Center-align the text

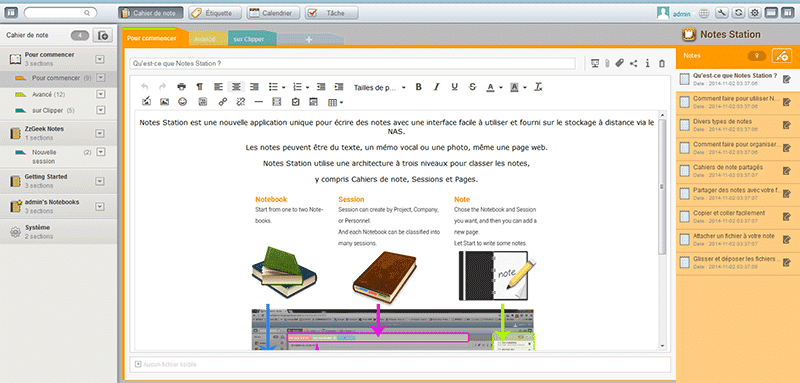click(236, 87)
